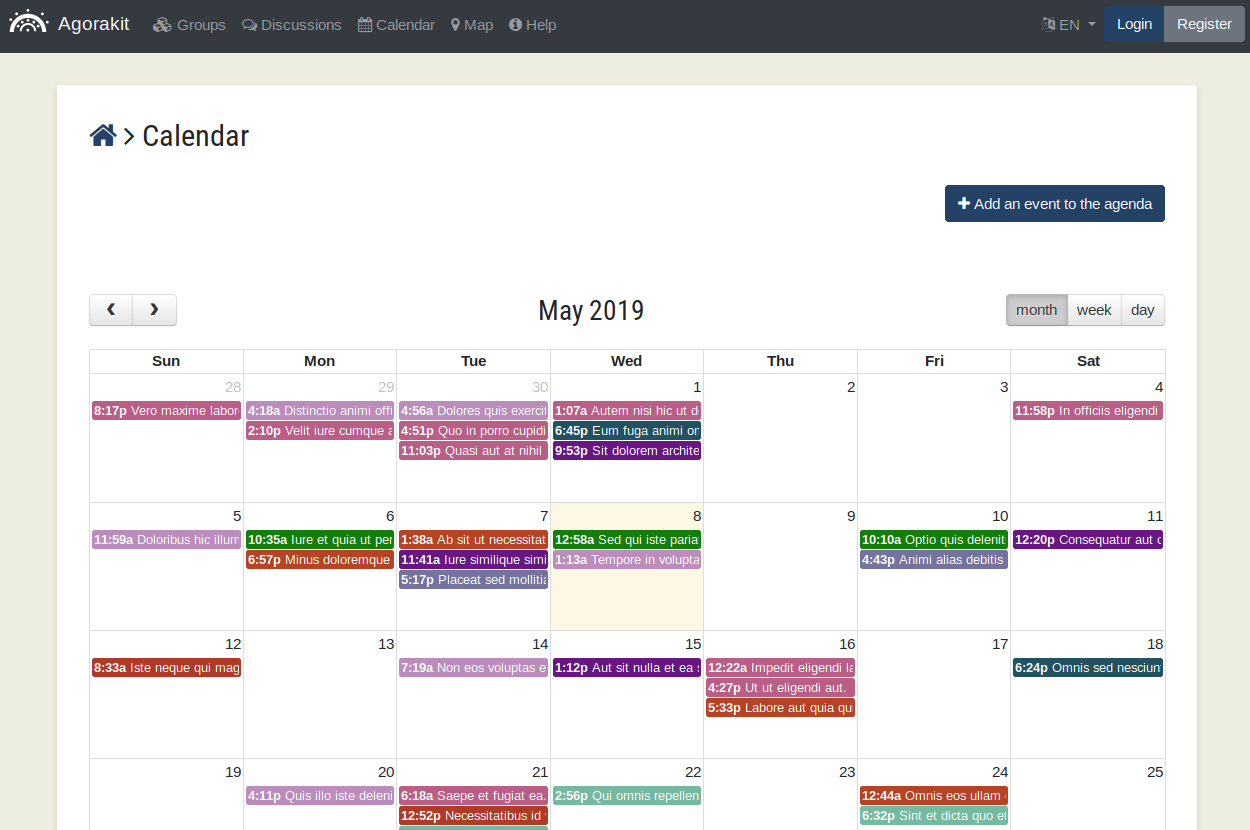Go to previous month with left chevron

point(111,310)
